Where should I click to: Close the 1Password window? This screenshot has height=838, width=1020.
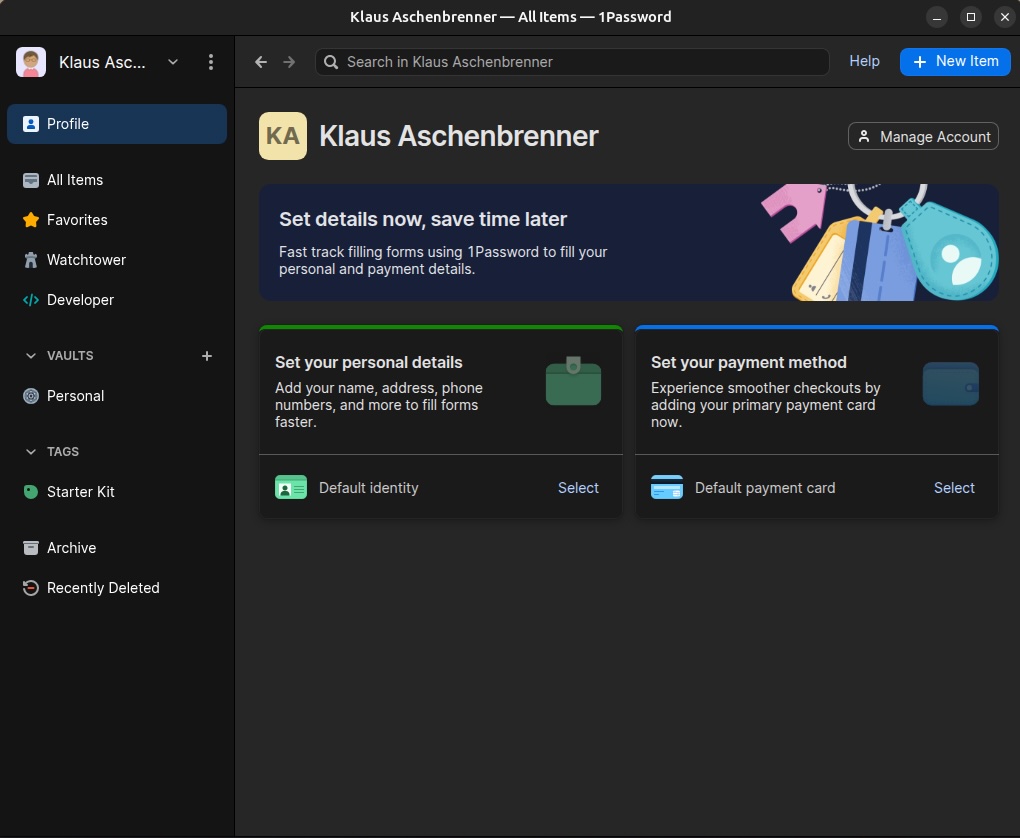[x=1004, y=18]
